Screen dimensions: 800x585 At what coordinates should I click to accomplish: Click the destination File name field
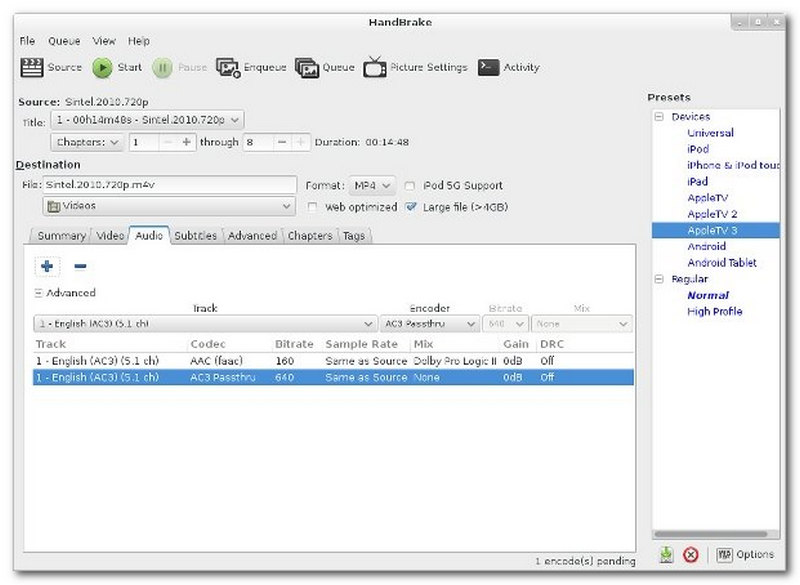[168, 186]
